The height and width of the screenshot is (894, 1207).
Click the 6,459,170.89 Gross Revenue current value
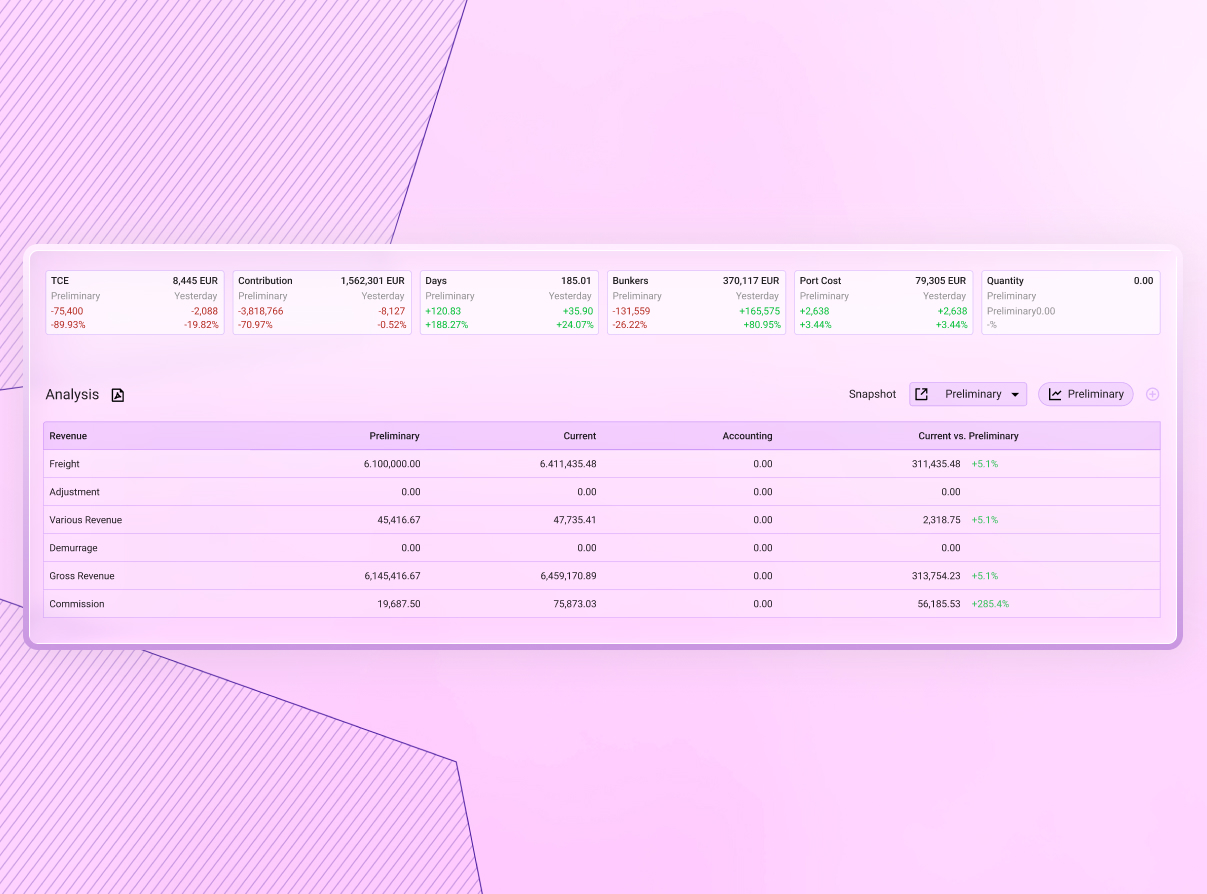point(568,576)
